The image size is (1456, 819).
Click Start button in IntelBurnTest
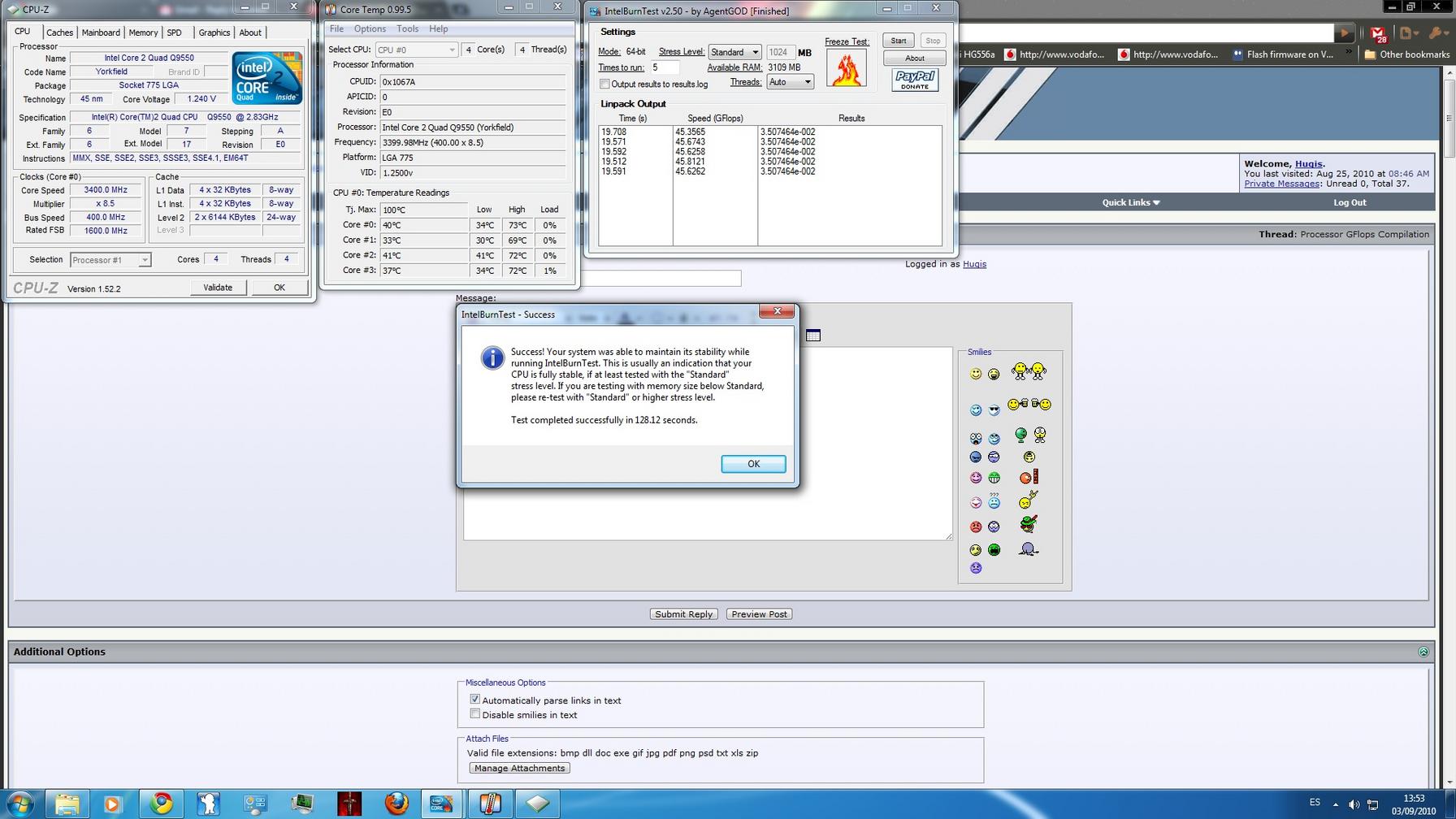click(x=898, y=41)
